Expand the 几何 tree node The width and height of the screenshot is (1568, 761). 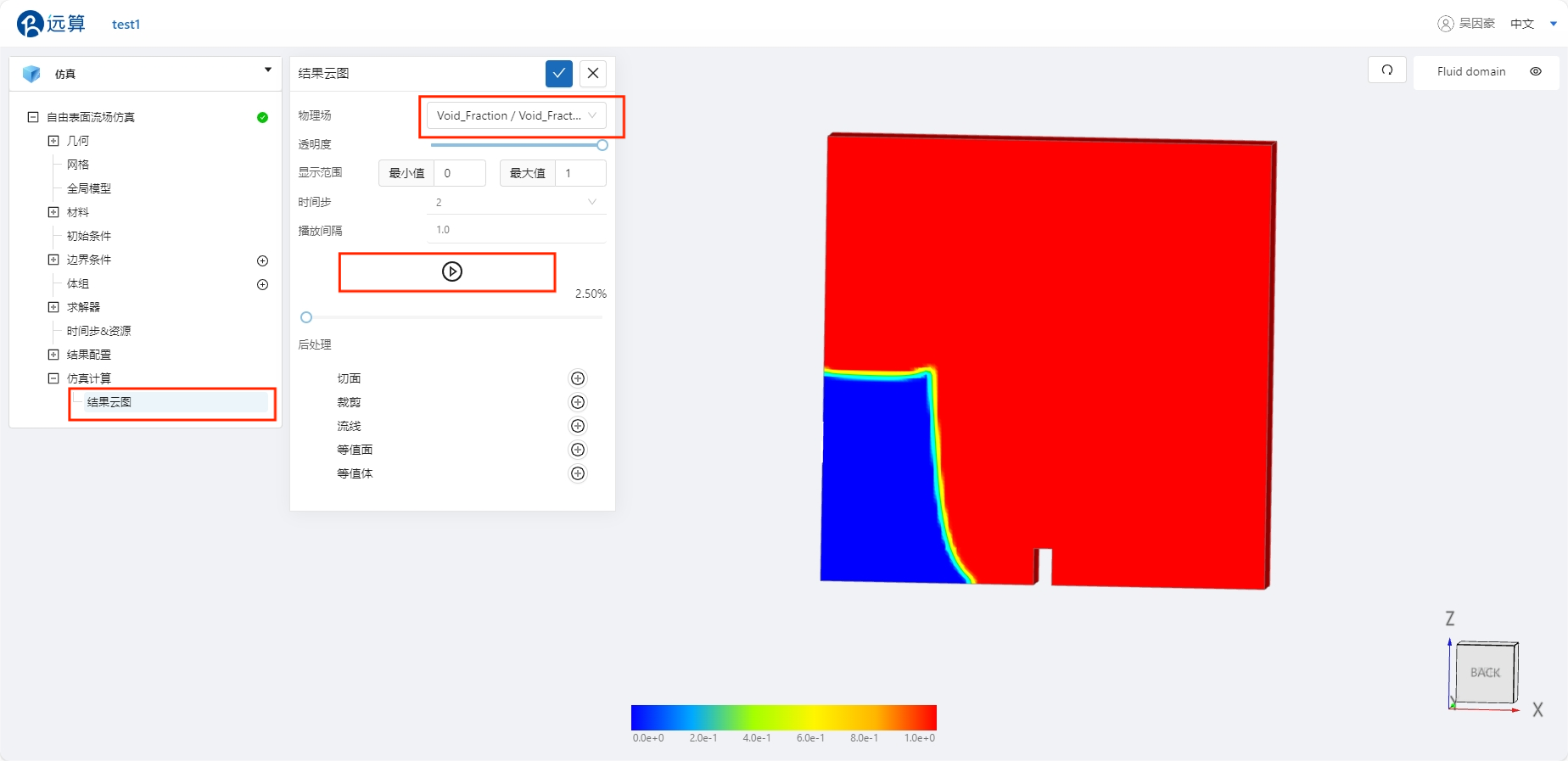click(53, 141)
